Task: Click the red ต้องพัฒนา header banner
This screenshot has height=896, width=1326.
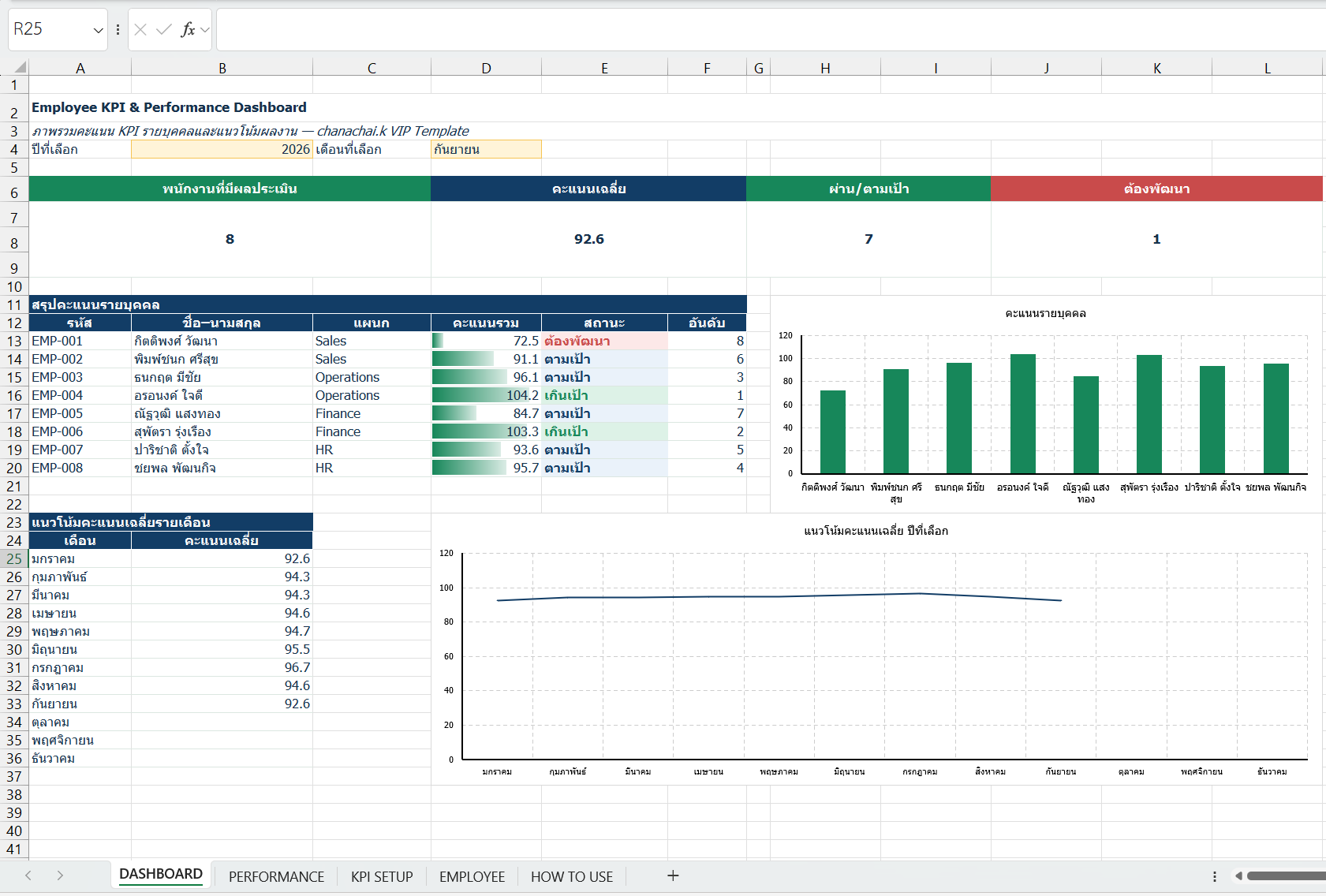Action: click(x=1156, y=189)
